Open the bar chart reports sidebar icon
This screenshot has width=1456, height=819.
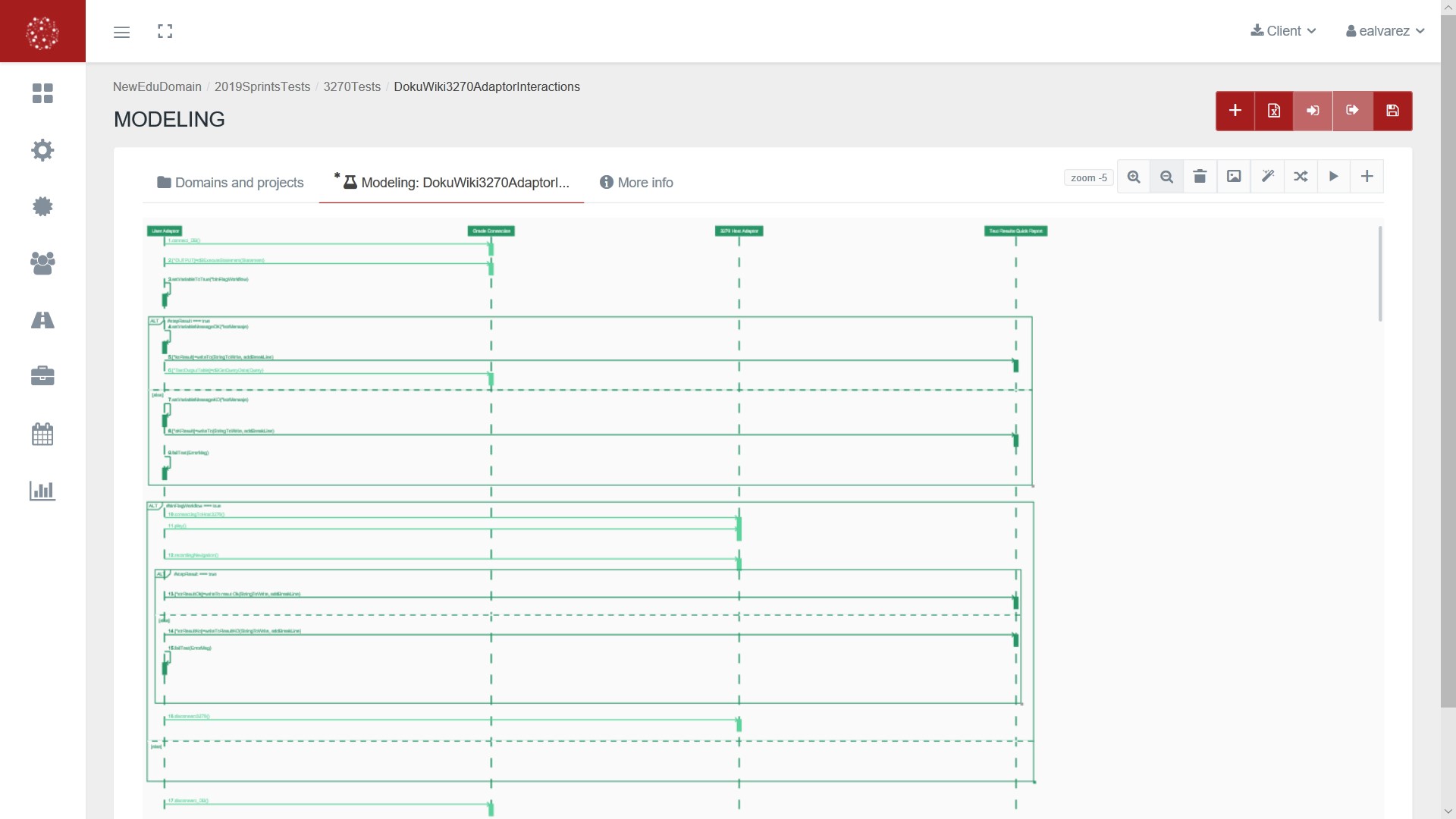point(42,491)
